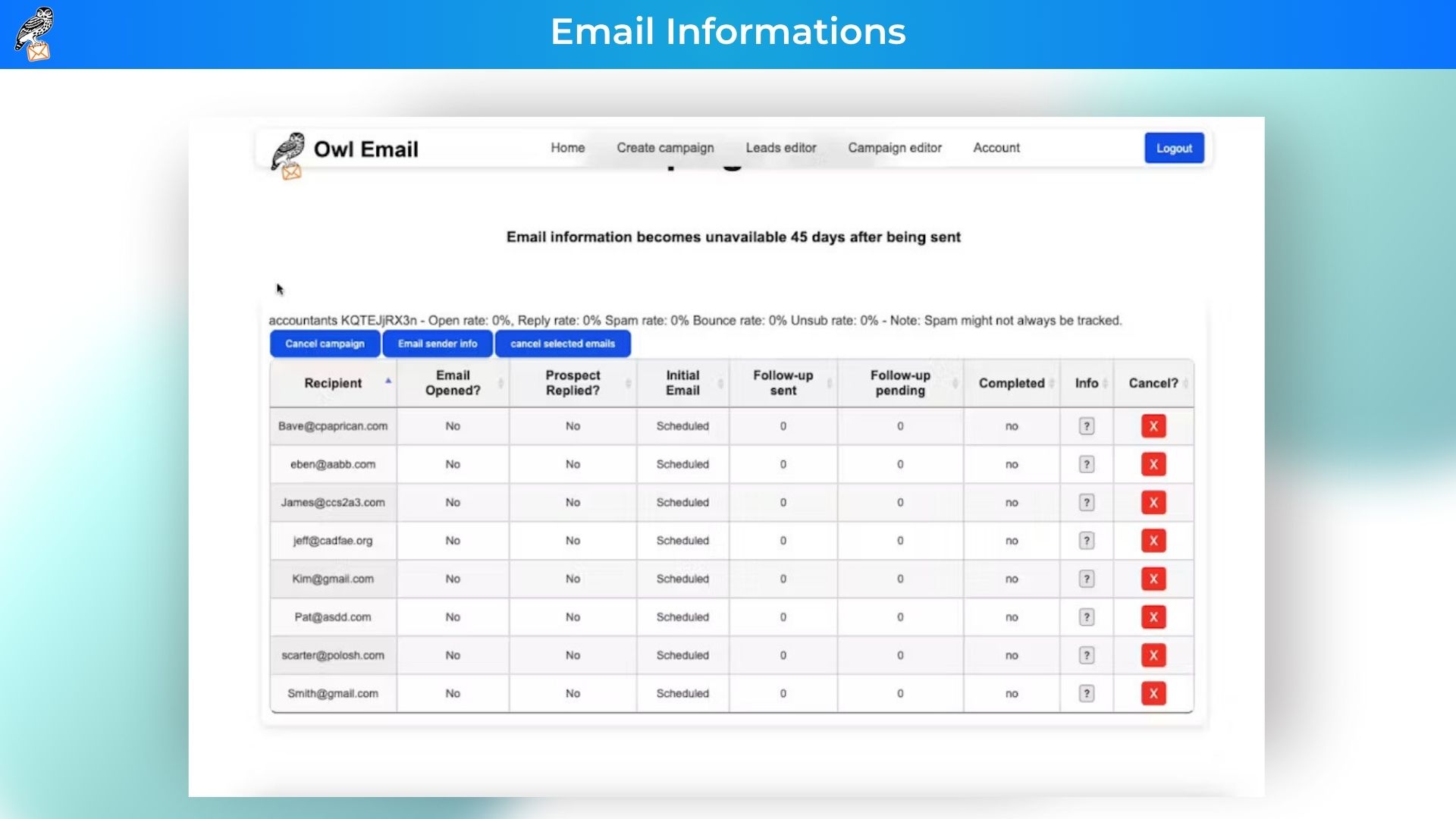Screen dimensions: 1456x819
Task: Open the Campaign editor nav link
Action: click(x=894, y=148)
